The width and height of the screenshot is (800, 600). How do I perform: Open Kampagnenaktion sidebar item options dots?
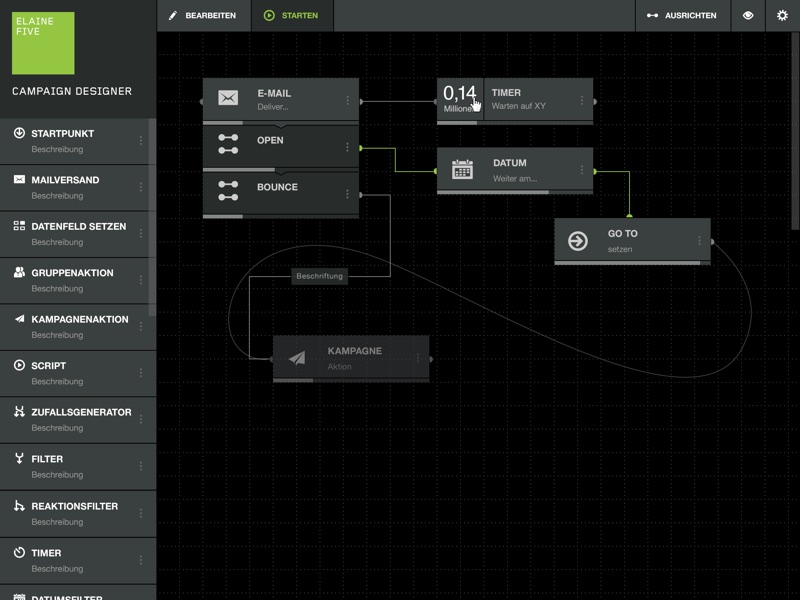coord(141,326)
